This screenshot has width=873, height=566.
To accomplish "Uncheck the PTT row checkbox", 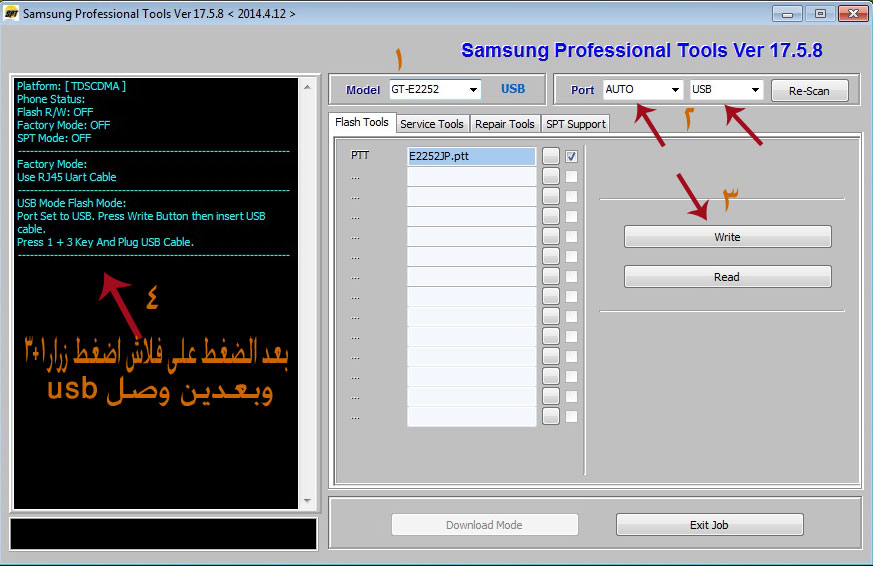I will 571,156.
